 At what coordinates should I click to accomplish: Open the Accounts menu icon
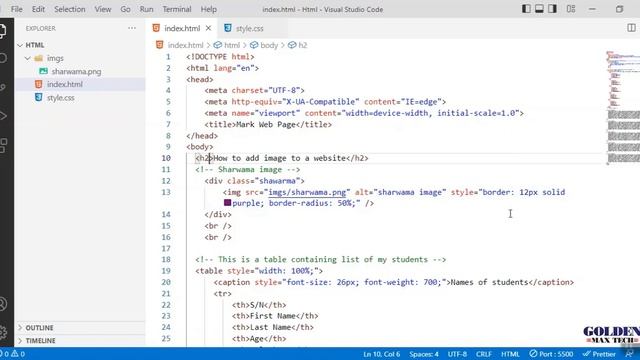(x=3, y=304)
